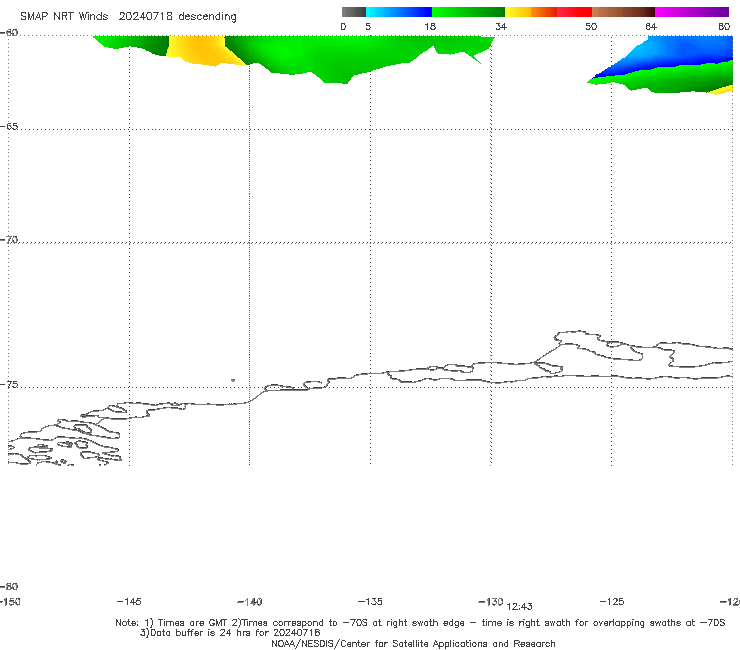Click the longitude label '-125'
Viewport: 740px width, 650px height.
click(x=612, y=601)
